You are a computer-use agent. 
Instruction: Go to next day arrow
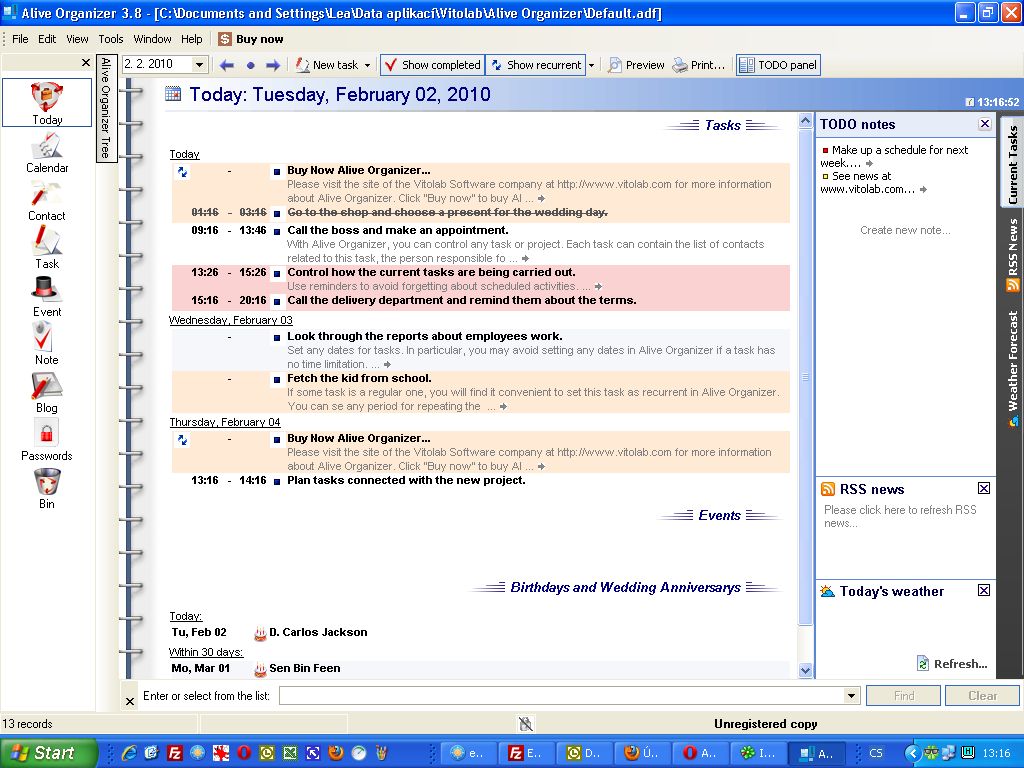pos(273,65)
